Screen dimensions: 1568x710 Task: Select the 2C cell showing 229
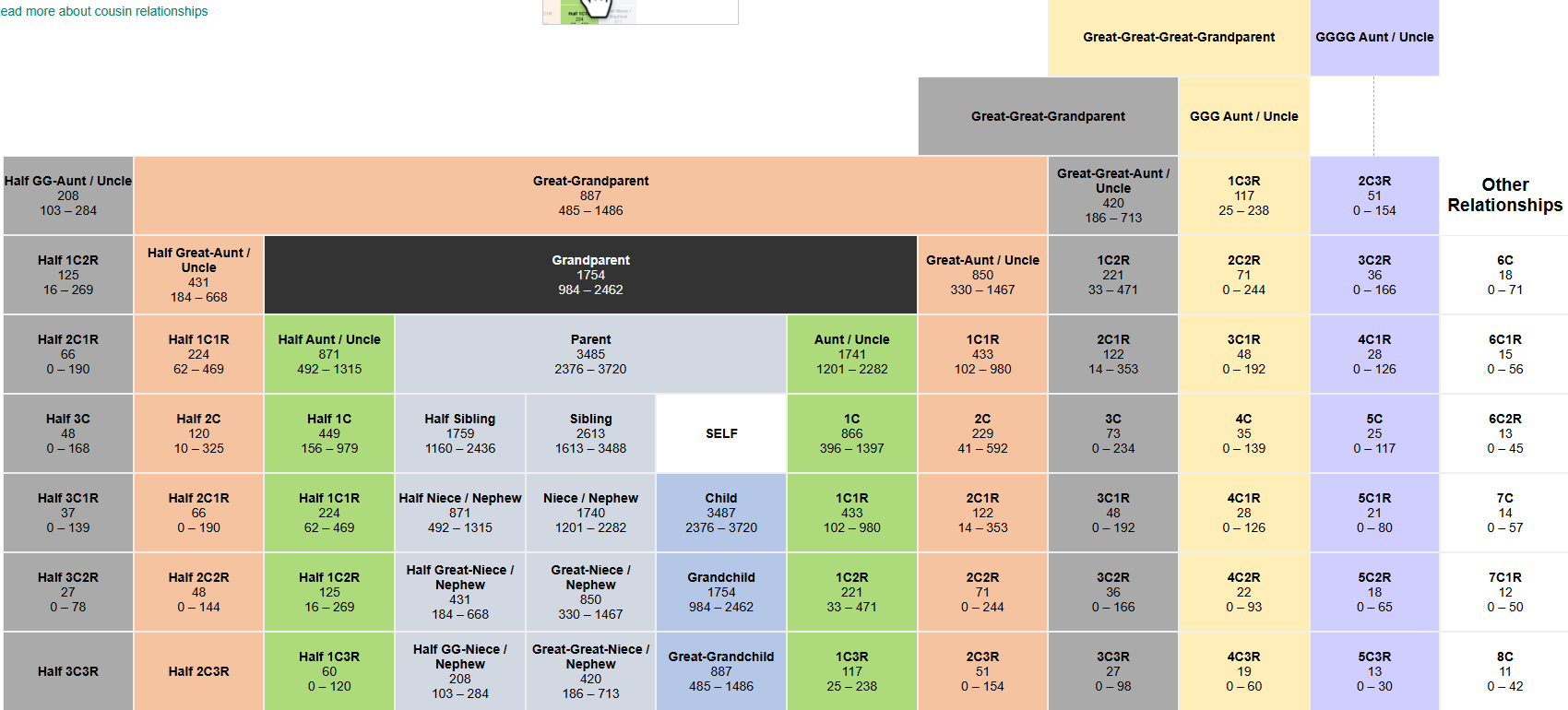click(x=982, y=433)
